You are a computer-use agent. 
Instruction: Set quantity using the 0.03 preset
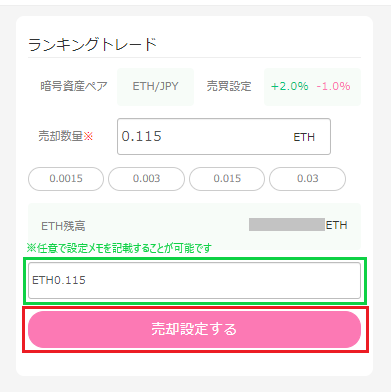[307, 179]
